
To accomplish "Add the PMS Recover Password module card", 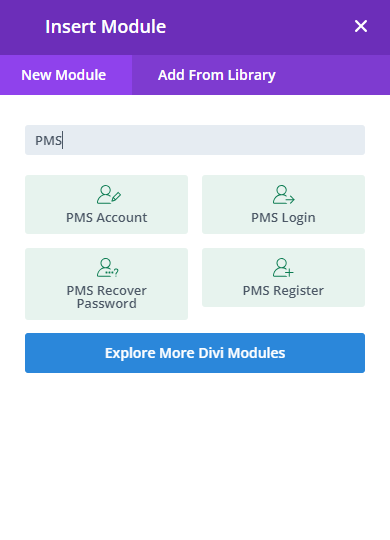I will [x=106, y=284].
